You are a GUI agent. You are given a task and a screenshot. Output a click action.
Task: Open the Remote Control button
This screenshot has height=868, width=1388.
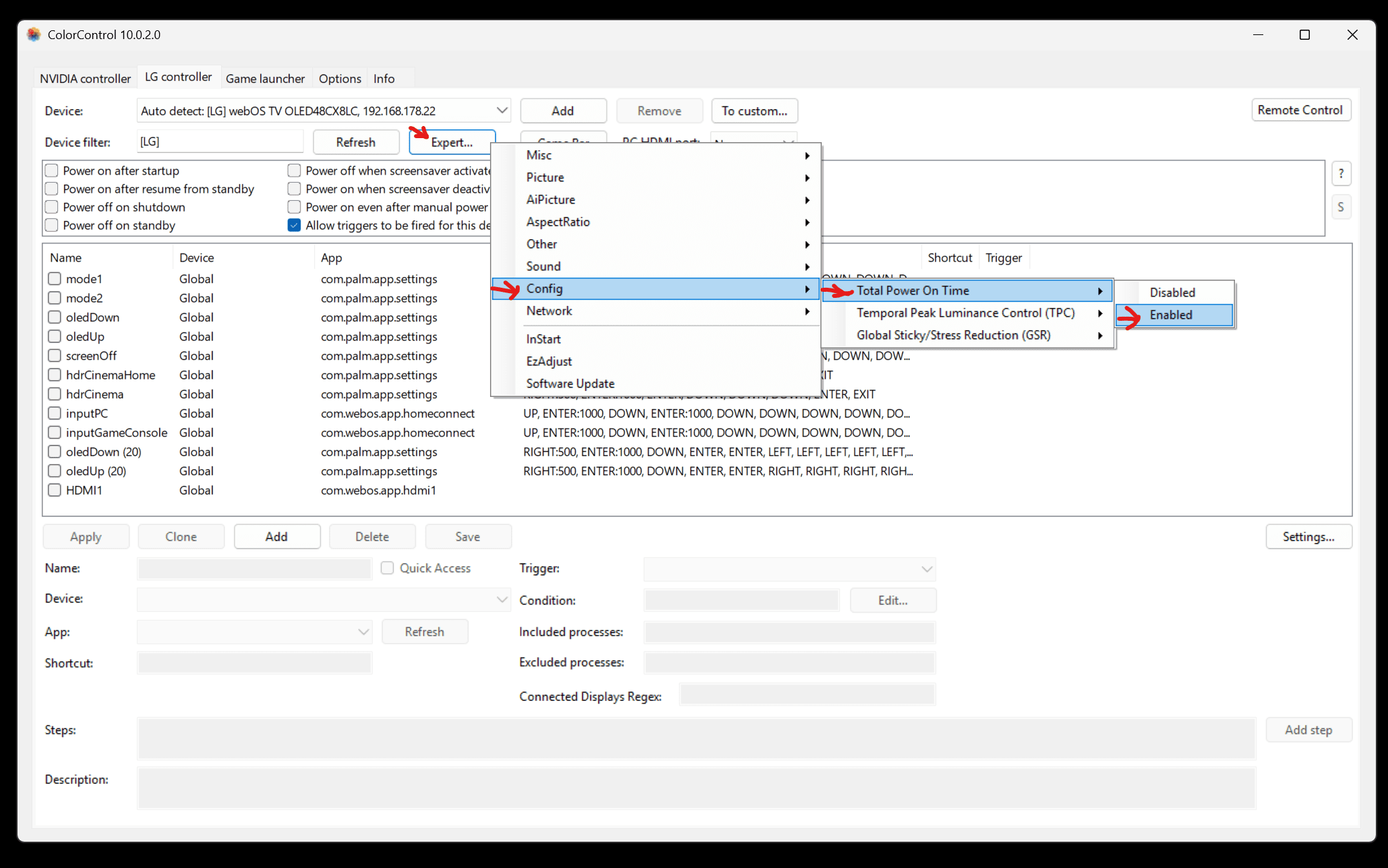(1300, 110)
